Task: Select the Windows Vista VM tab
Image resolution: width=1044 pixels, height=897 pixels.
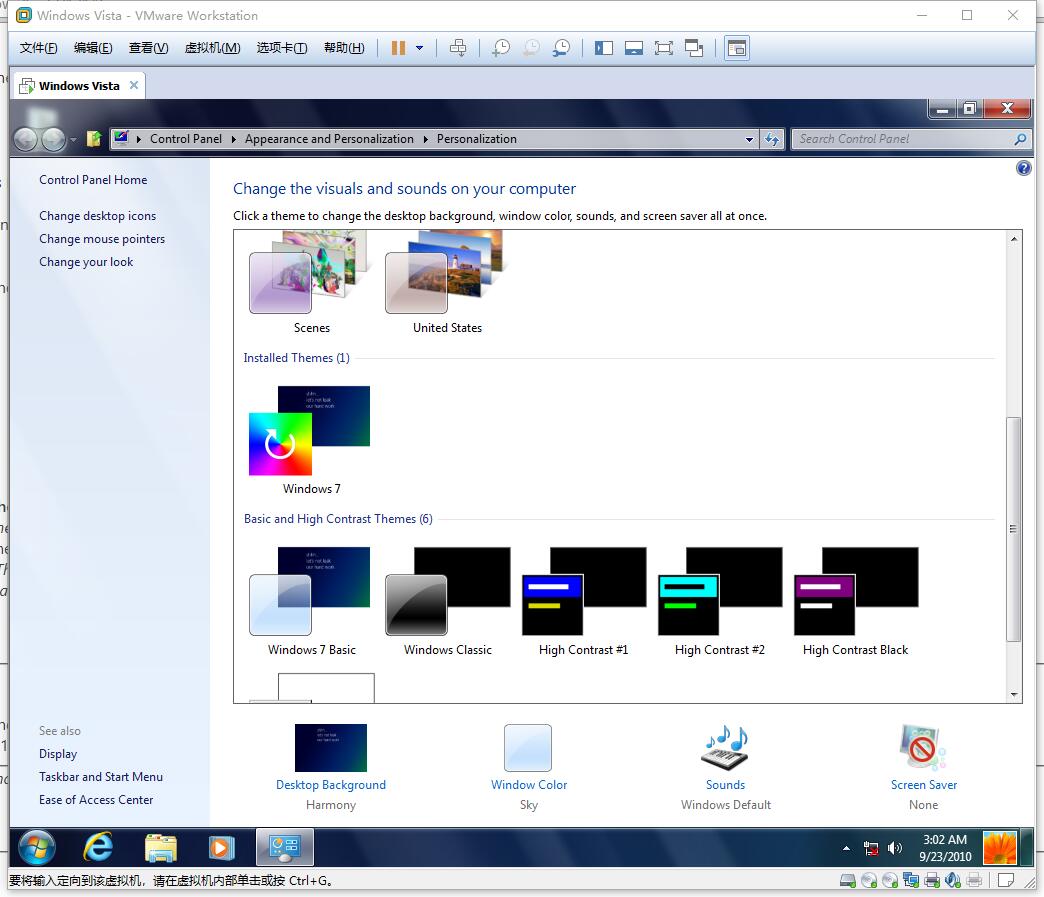Action: coord(79,86)
